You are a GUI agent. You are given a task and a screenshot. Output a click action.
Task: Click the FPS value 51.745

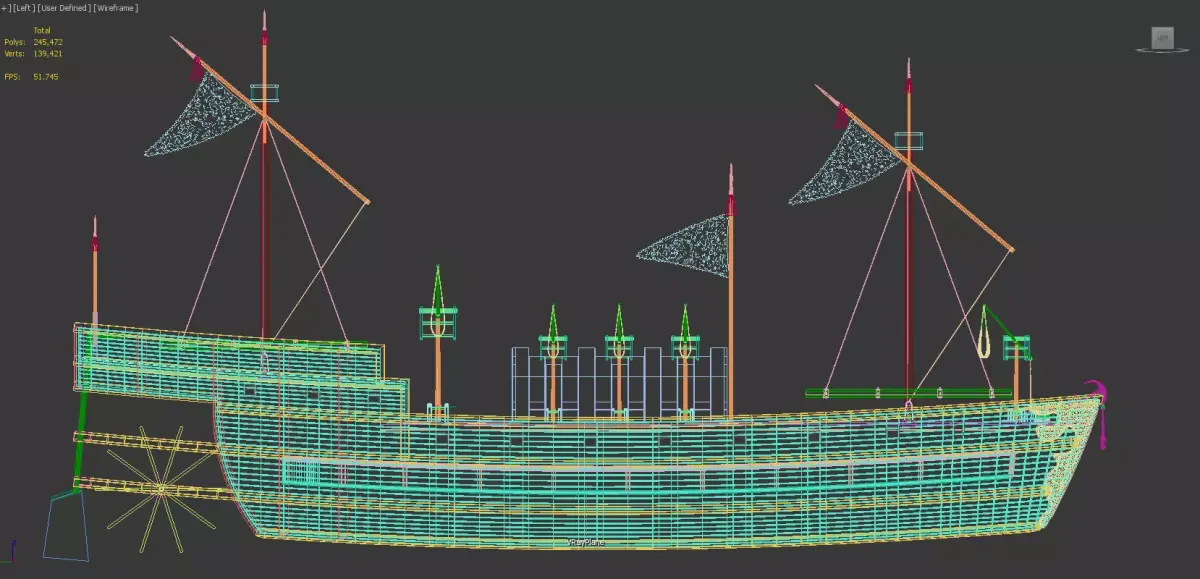[x=46, y=77]
